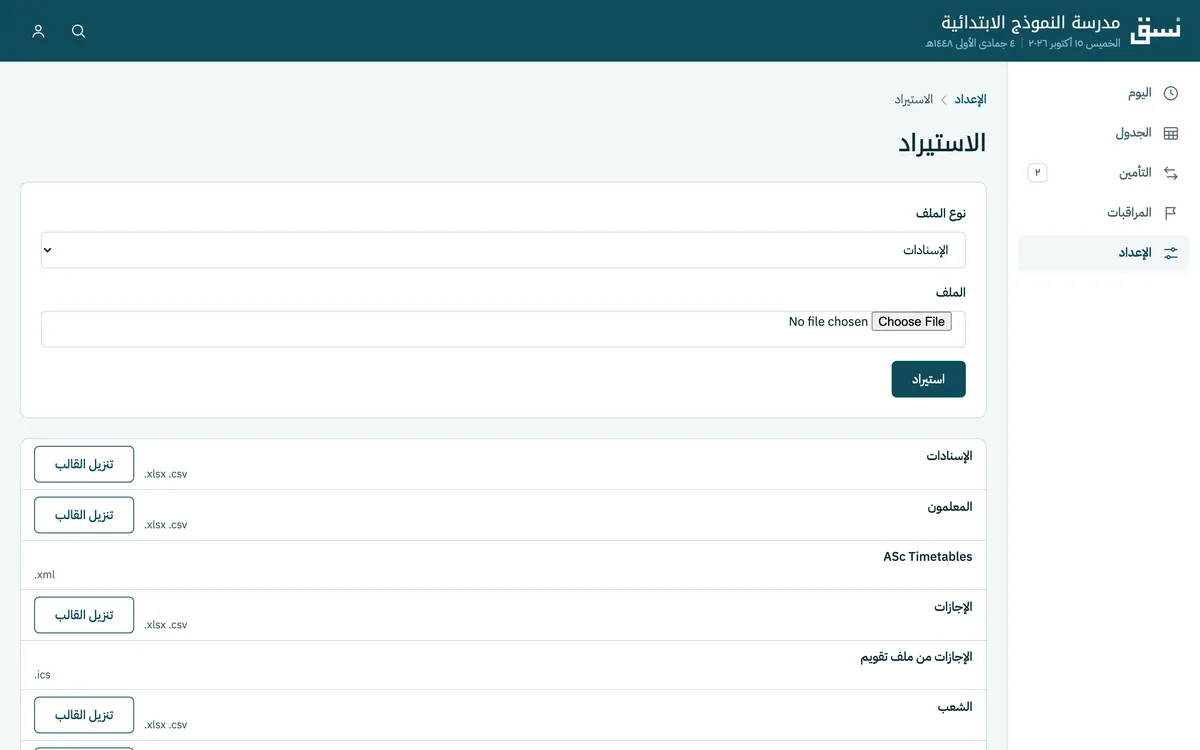Click the .xml format label

click(x=45, y=575)
